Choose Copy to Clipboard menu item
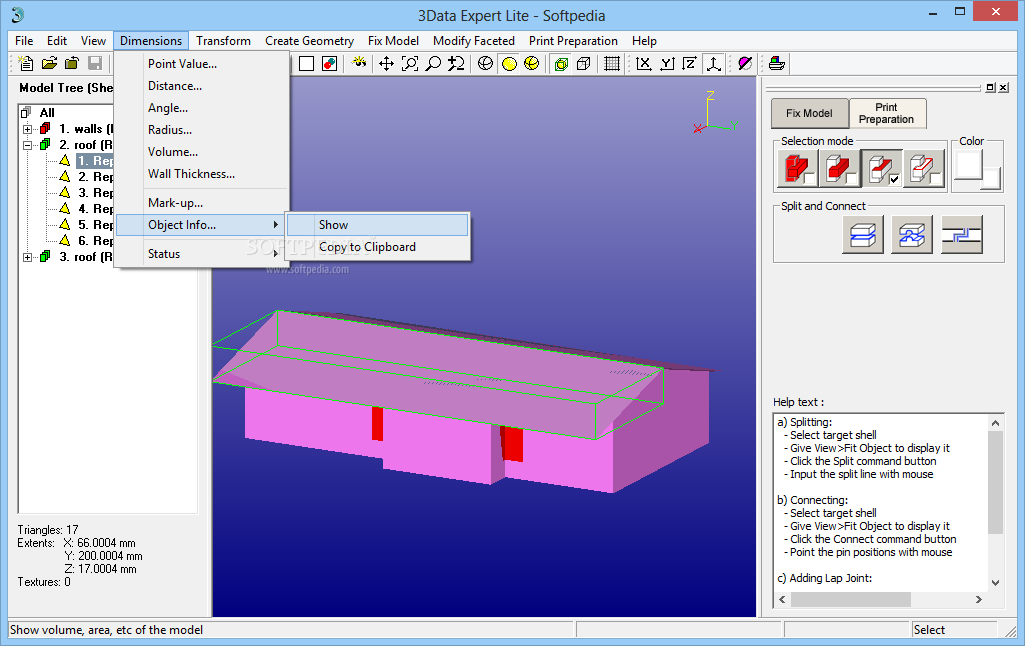 tap(377, 247)
